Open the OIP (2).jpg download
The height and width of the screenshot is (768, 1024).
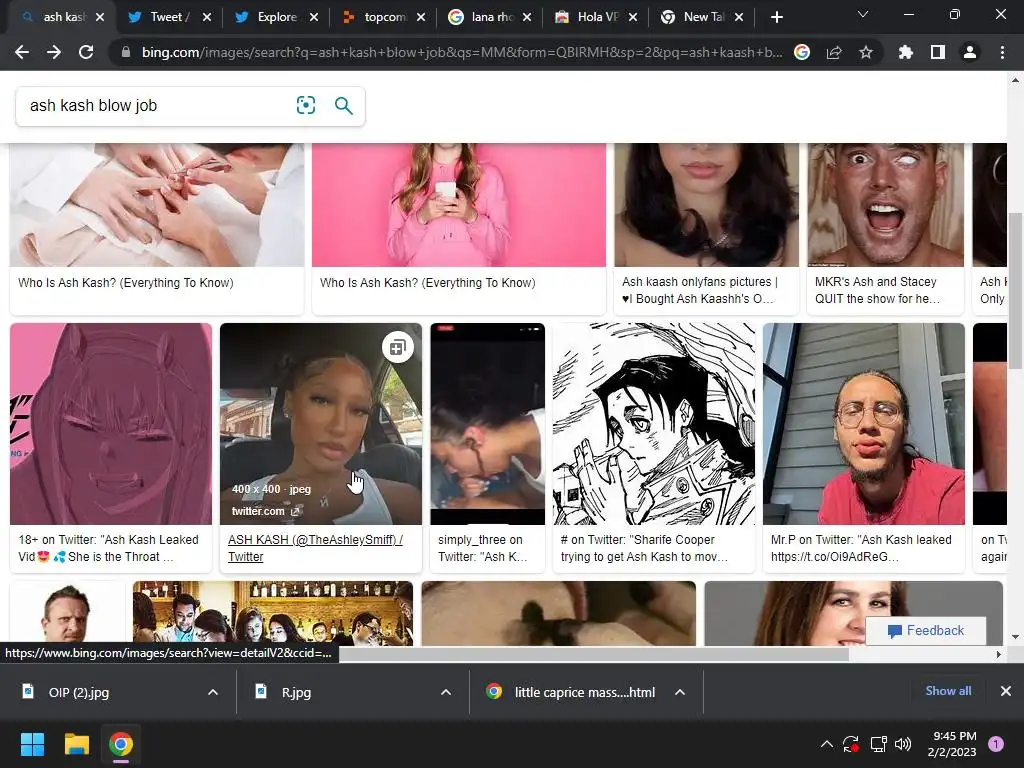click(78, 692)
